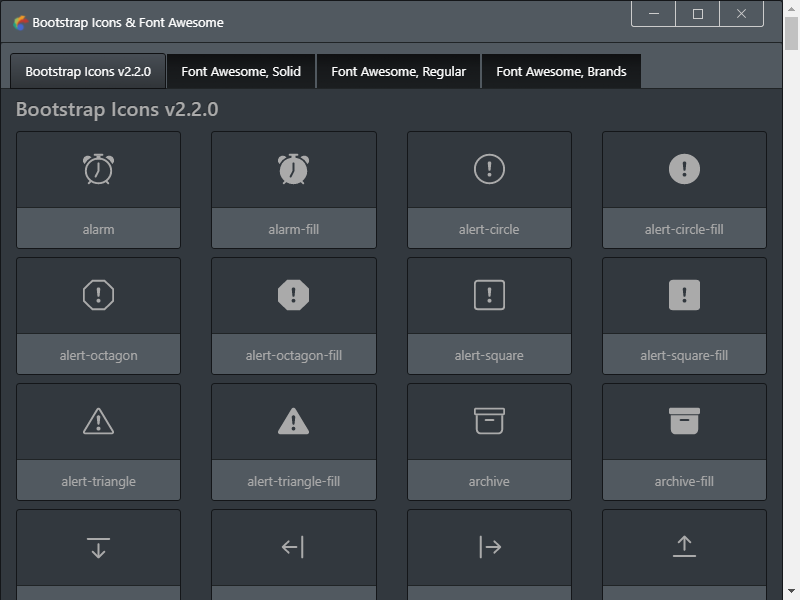Click the 'alert-circle' caption

coord(489,230)
